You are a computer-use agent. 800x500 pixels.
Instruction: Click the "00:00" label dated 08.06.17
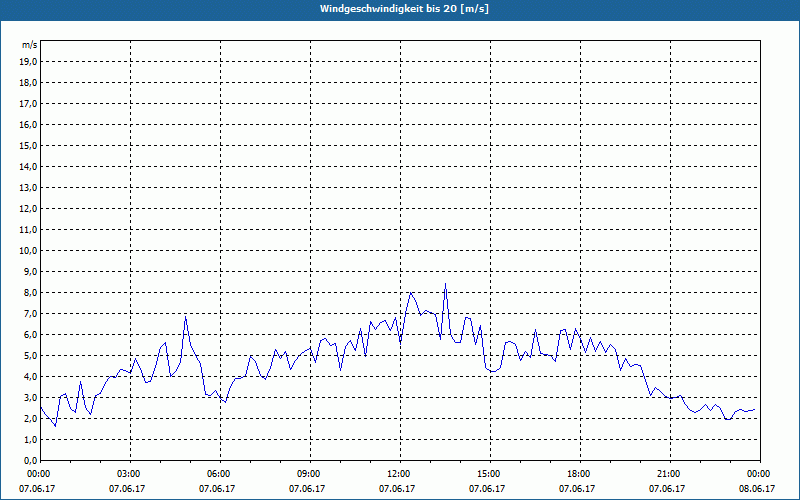(760, 474)
